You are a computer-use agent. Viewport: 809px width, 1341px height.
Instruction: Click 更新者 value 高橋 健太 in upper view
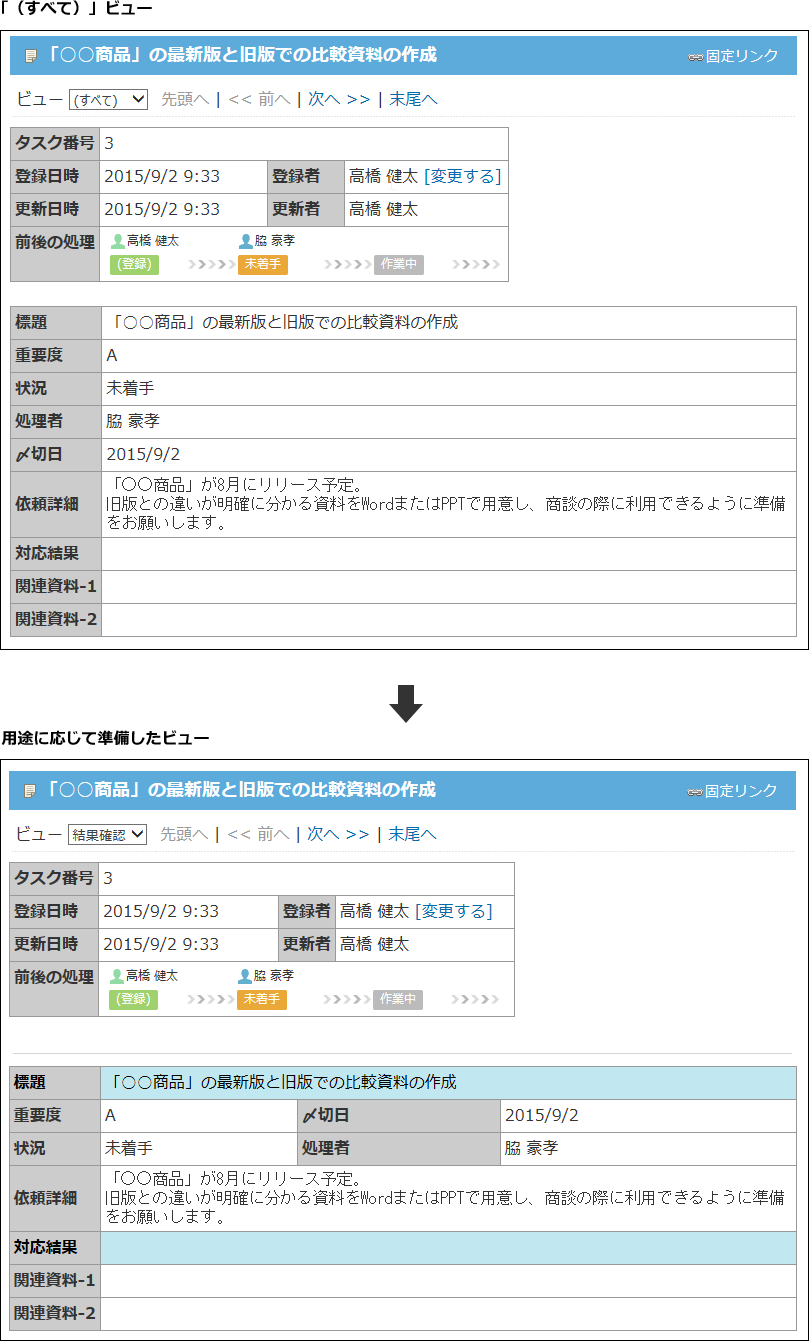pyautogui.click(x=383, y=210)
